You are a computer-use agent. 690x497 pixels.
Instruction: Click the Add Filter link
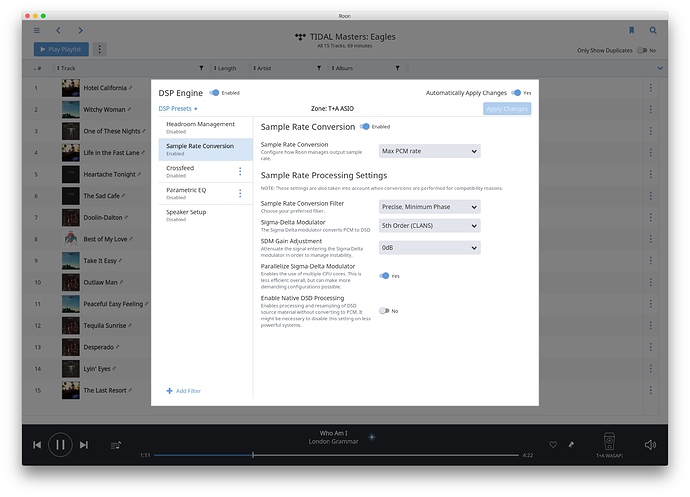(188, 391)
